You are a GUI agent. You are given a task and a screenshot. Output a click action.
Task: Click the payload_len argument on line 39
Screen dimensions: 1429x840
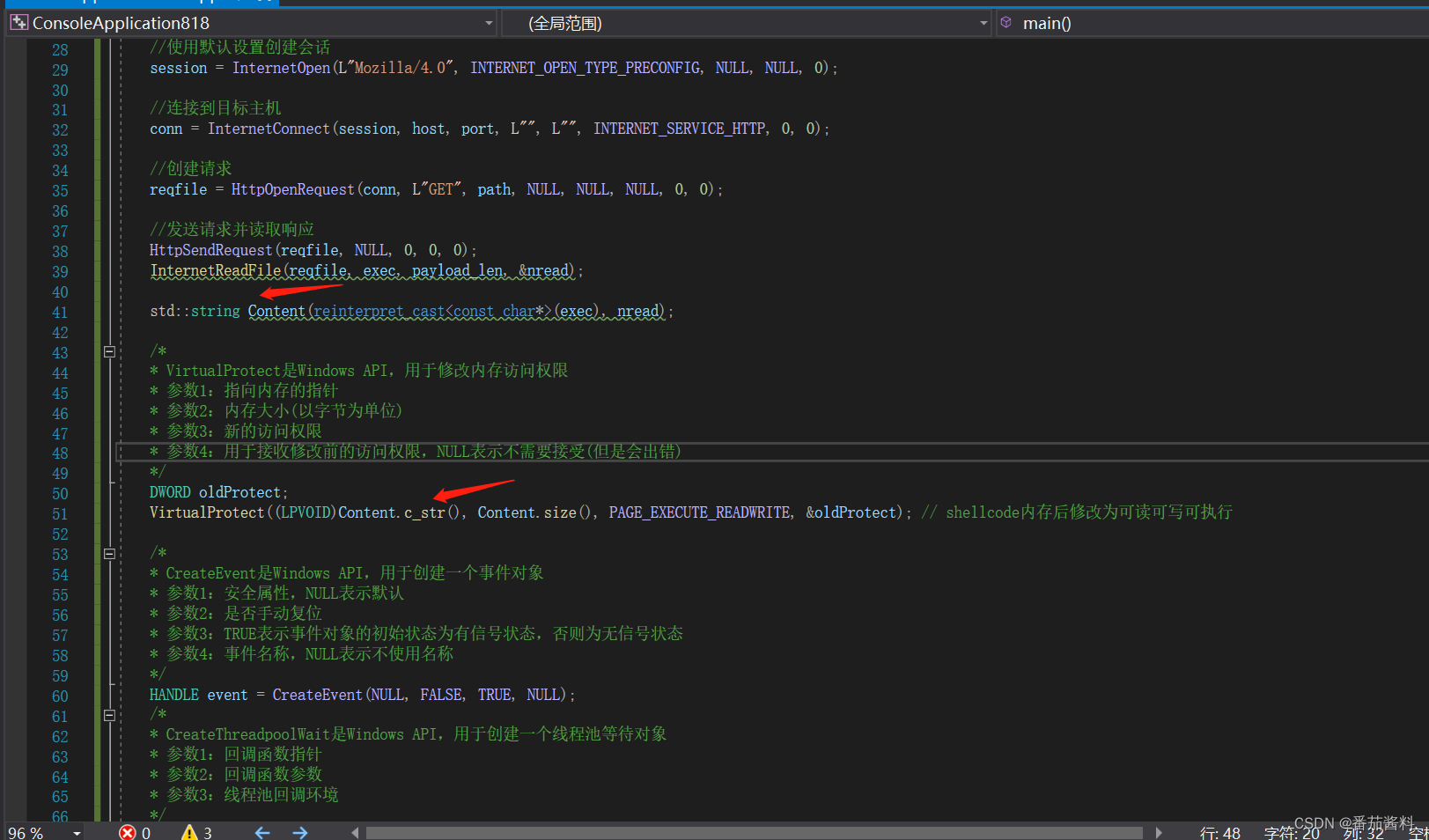pyautogui.click(x=458, y=270)
